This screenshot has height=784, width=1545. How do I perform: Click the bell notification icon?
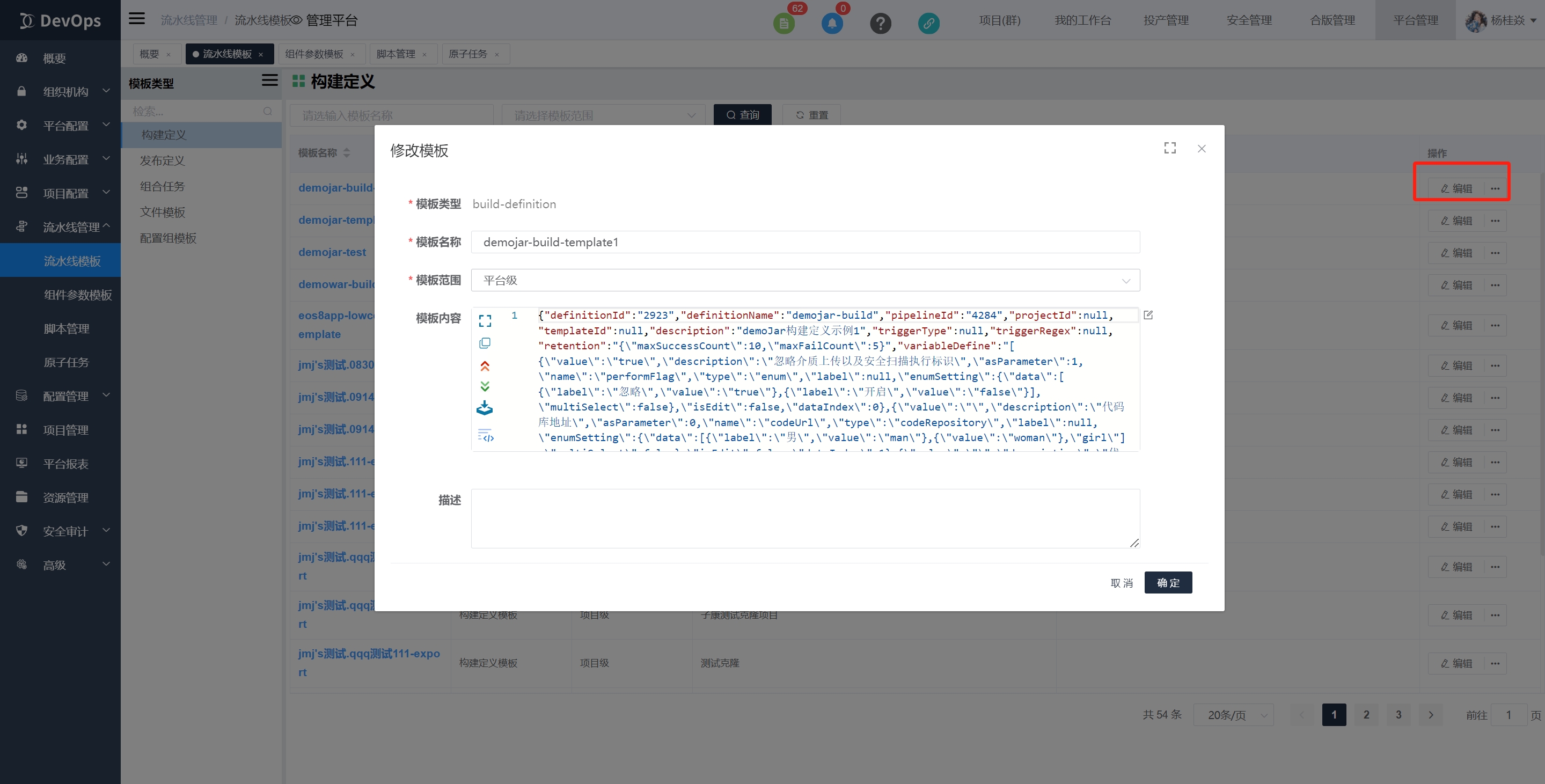point(832,24)
